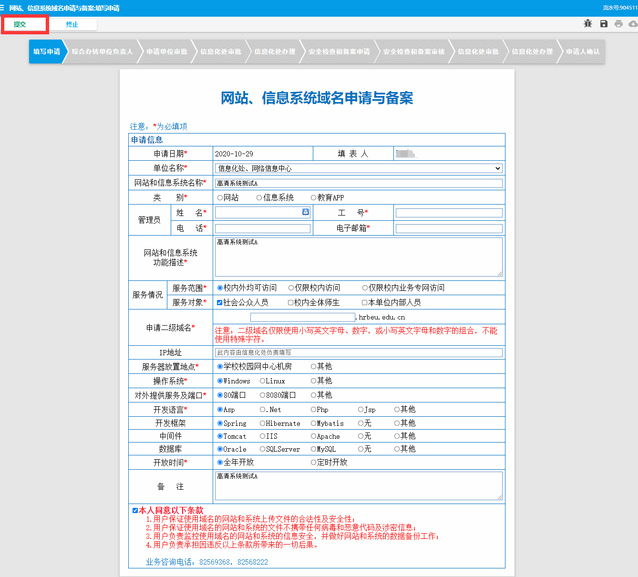Switch to the 申请人确认 workflow step
Screen dimensions: 638x577
pos(583,50)
